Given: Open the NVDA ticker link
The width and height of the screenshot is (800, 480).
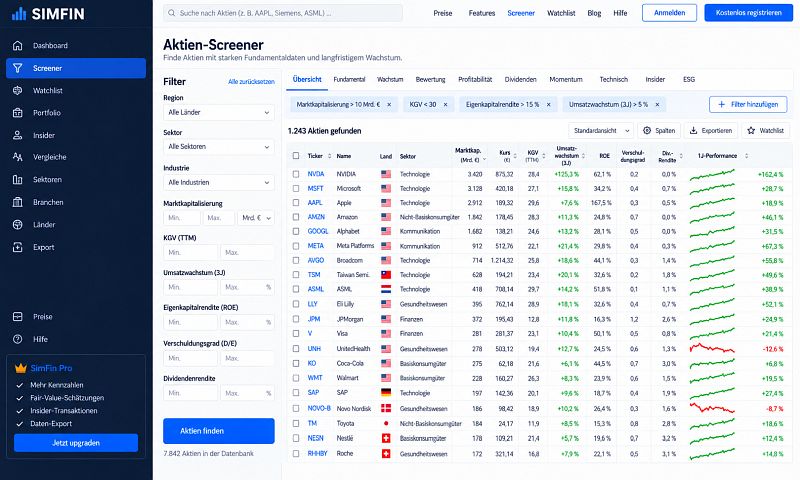Looking at the screenshot, I should tap(316, 174).
